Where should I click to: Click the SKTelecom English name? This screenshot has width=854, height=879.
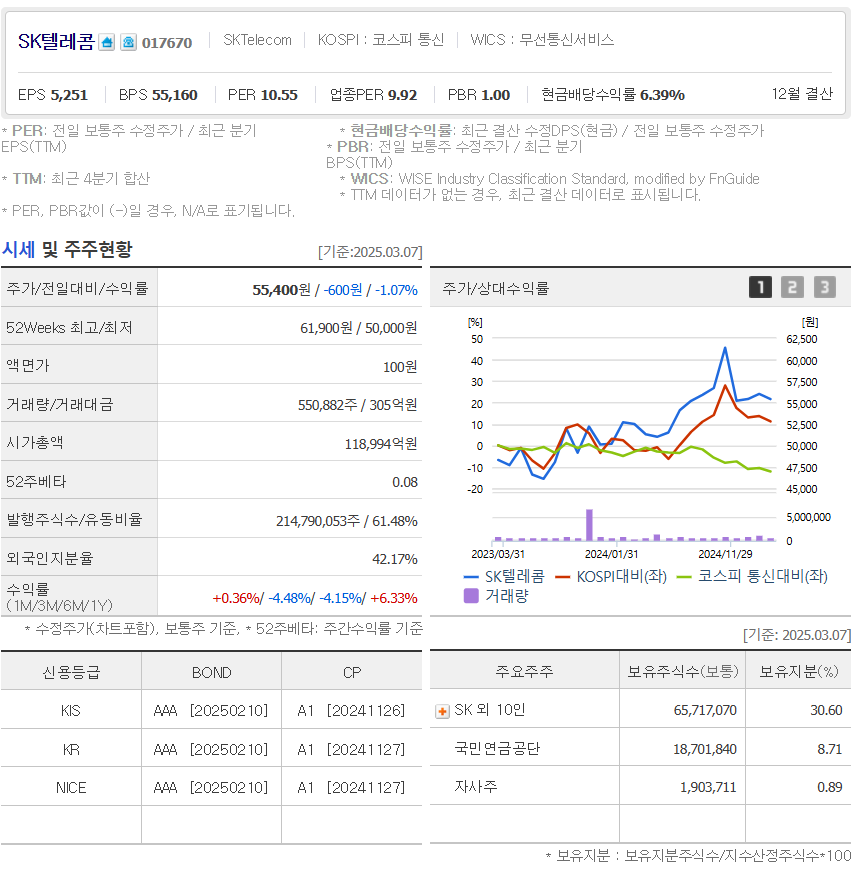pos(257,40)
